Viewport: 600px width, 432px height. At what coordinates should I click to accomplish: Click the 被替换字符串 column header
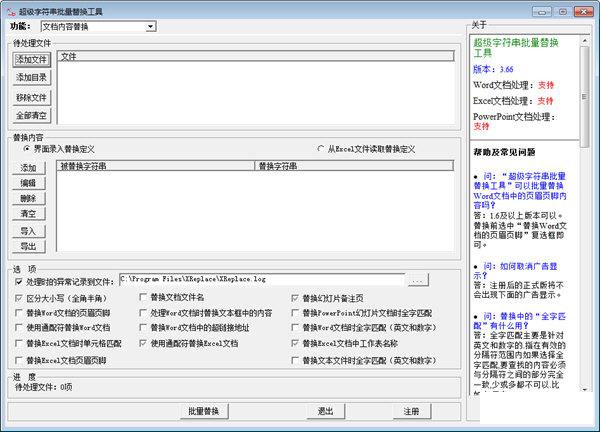pos(155,166)
